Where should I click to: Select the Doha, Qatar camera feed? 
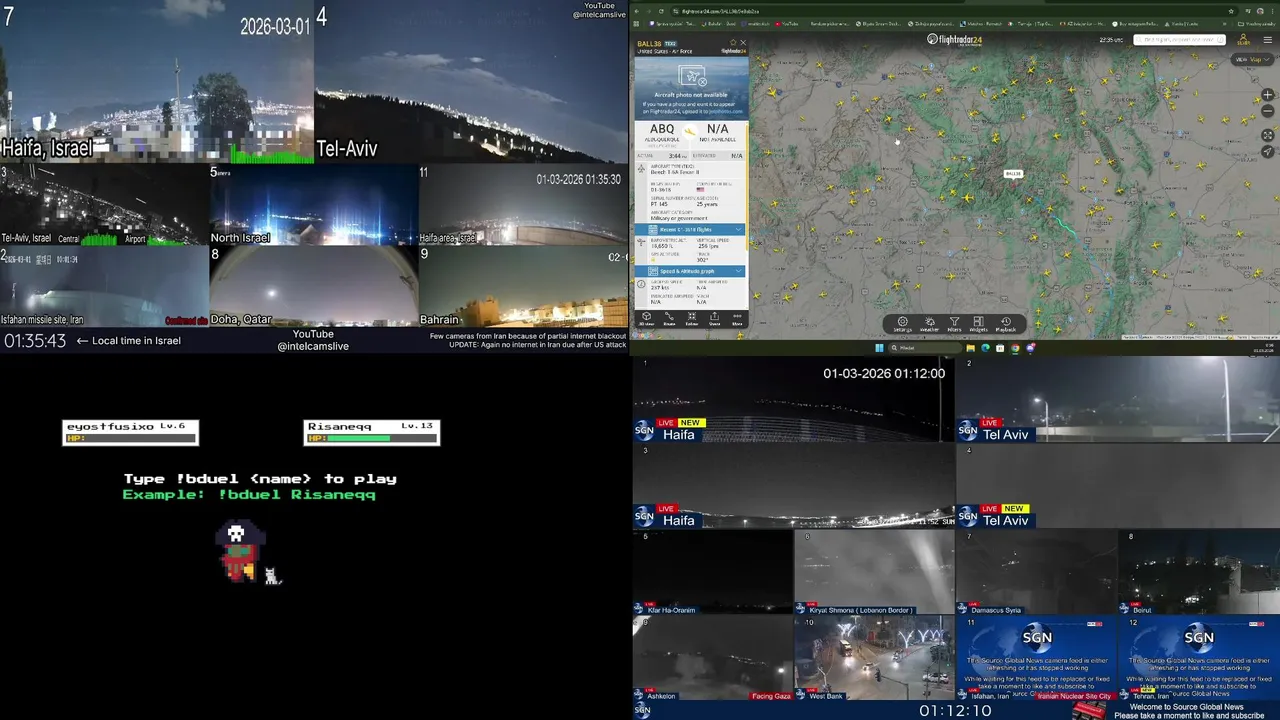[x=313, y=287]
